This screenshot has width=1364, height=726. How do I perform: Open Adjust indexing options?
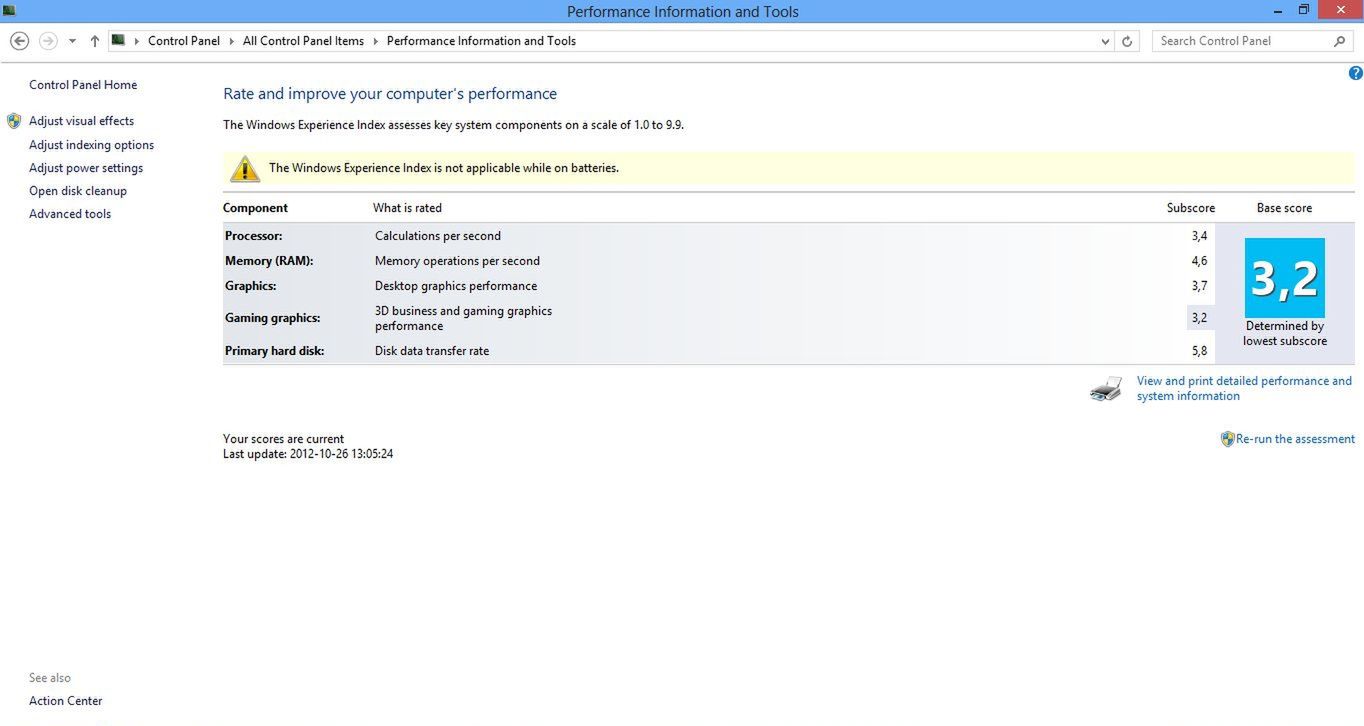click(x=91, y=145)
